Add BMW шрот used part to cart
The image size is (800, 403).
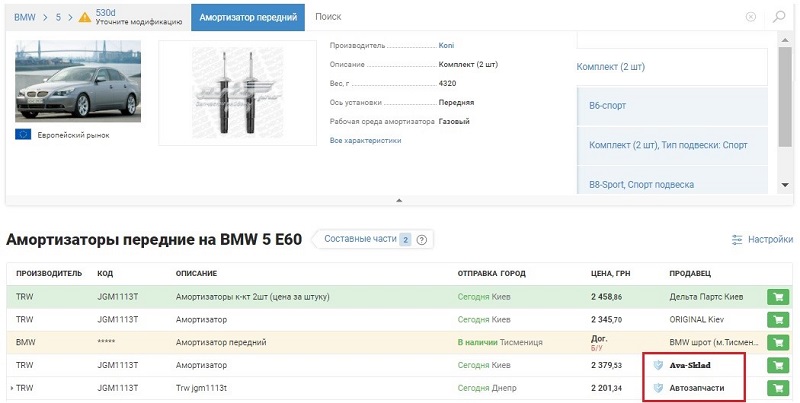777,343
